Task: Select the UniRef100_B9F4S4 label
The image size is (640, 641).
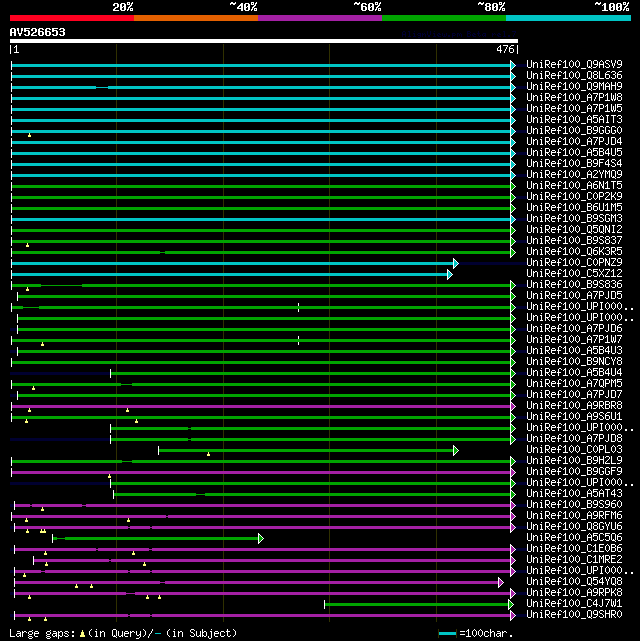Action: point(574,164)
